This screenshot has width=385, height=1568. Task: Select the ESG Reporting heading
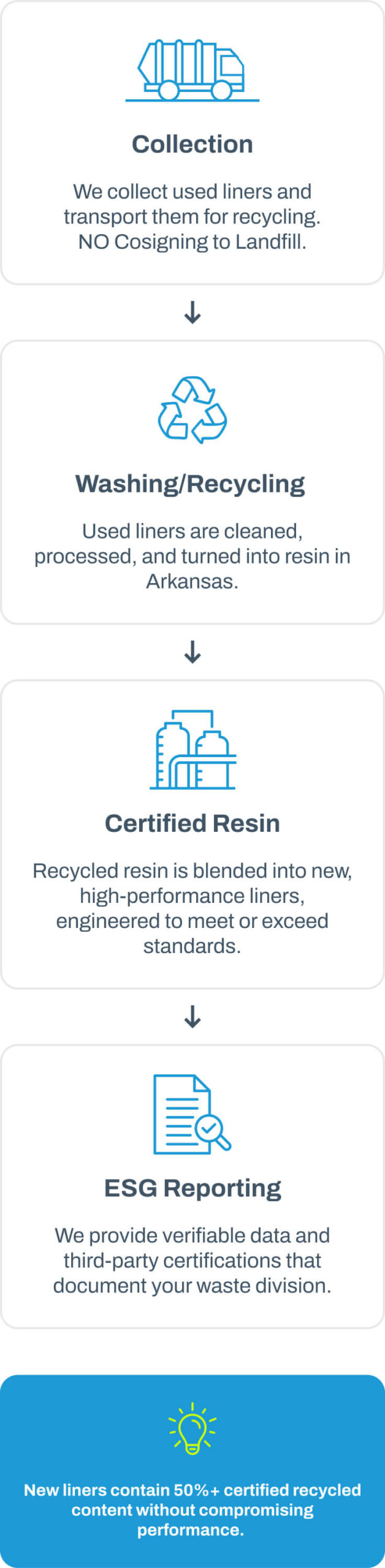[x=192, y=1188]
